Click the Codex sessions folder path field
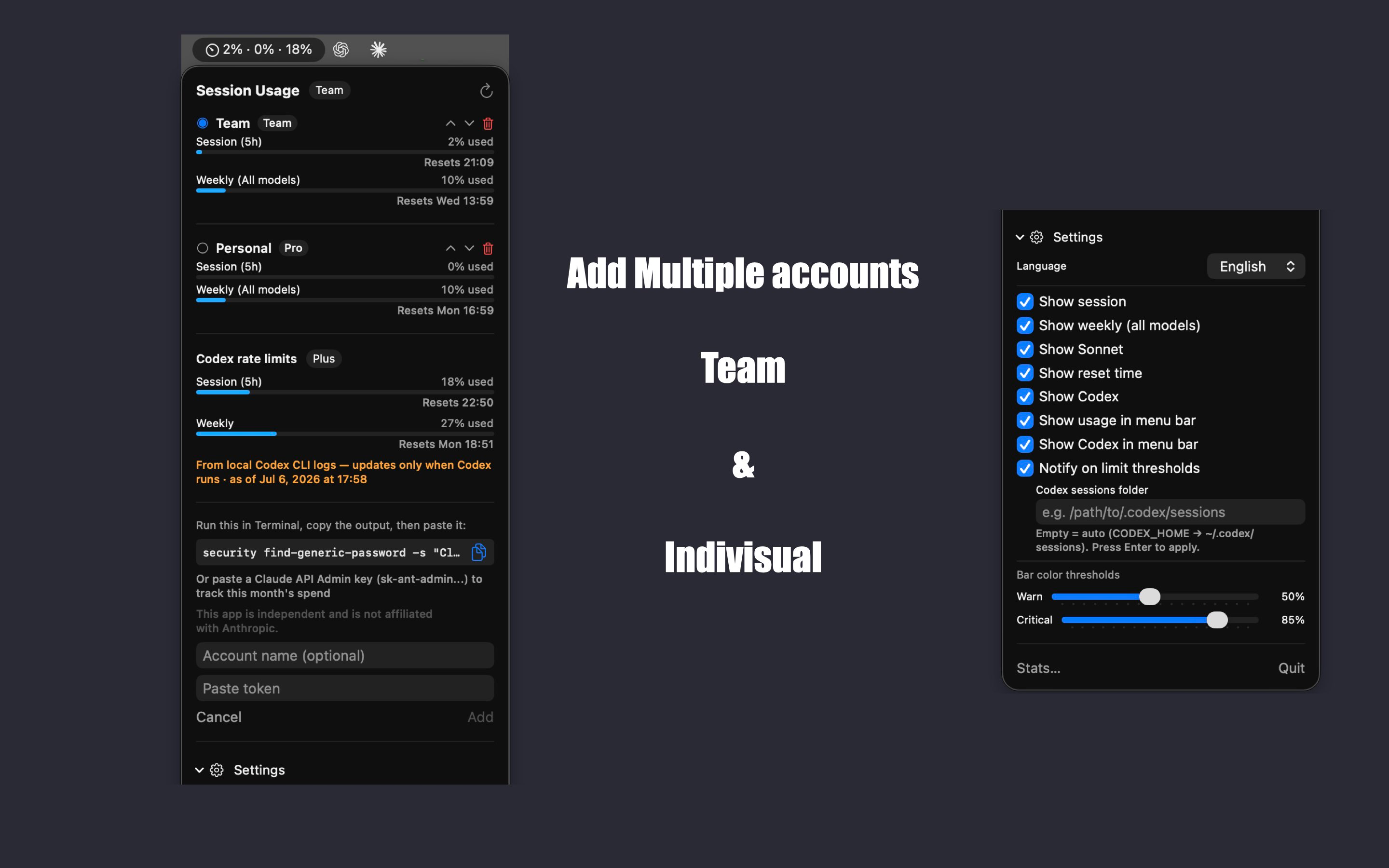The image size is (1389, 868). coord(1171,512)
